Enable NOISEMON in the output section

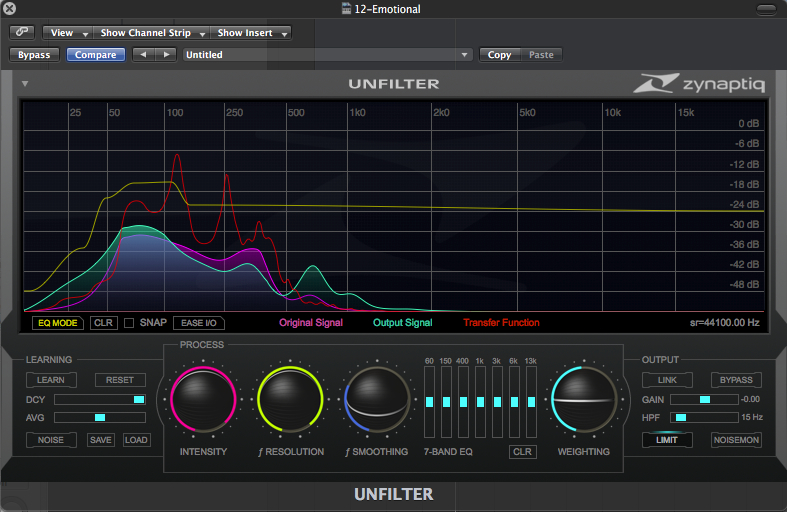click(736, 440)
